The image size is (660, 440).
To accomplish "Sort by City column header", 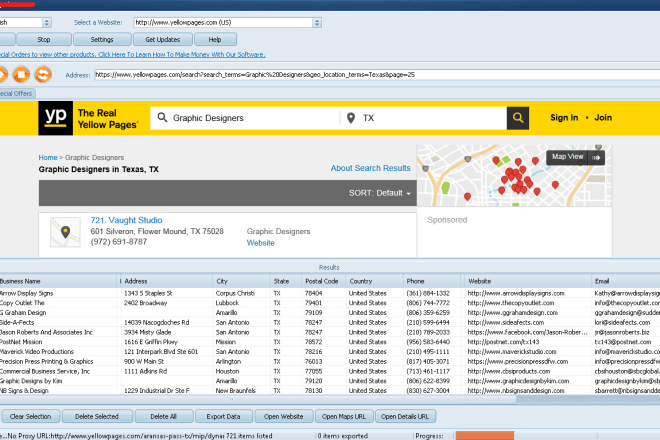I will [241, 281].
